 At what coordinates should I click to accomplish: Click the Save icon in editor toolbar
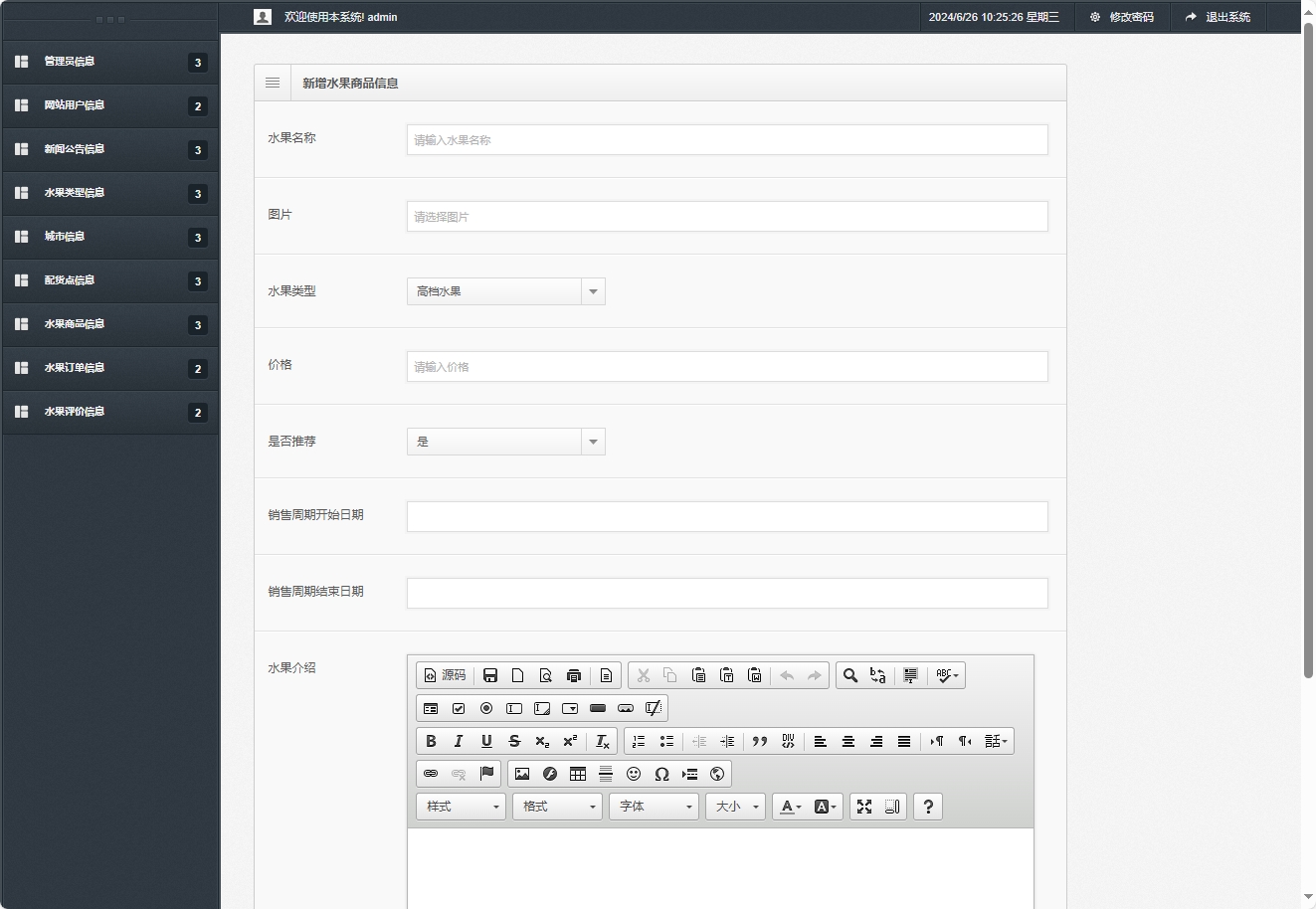point(490,675)
